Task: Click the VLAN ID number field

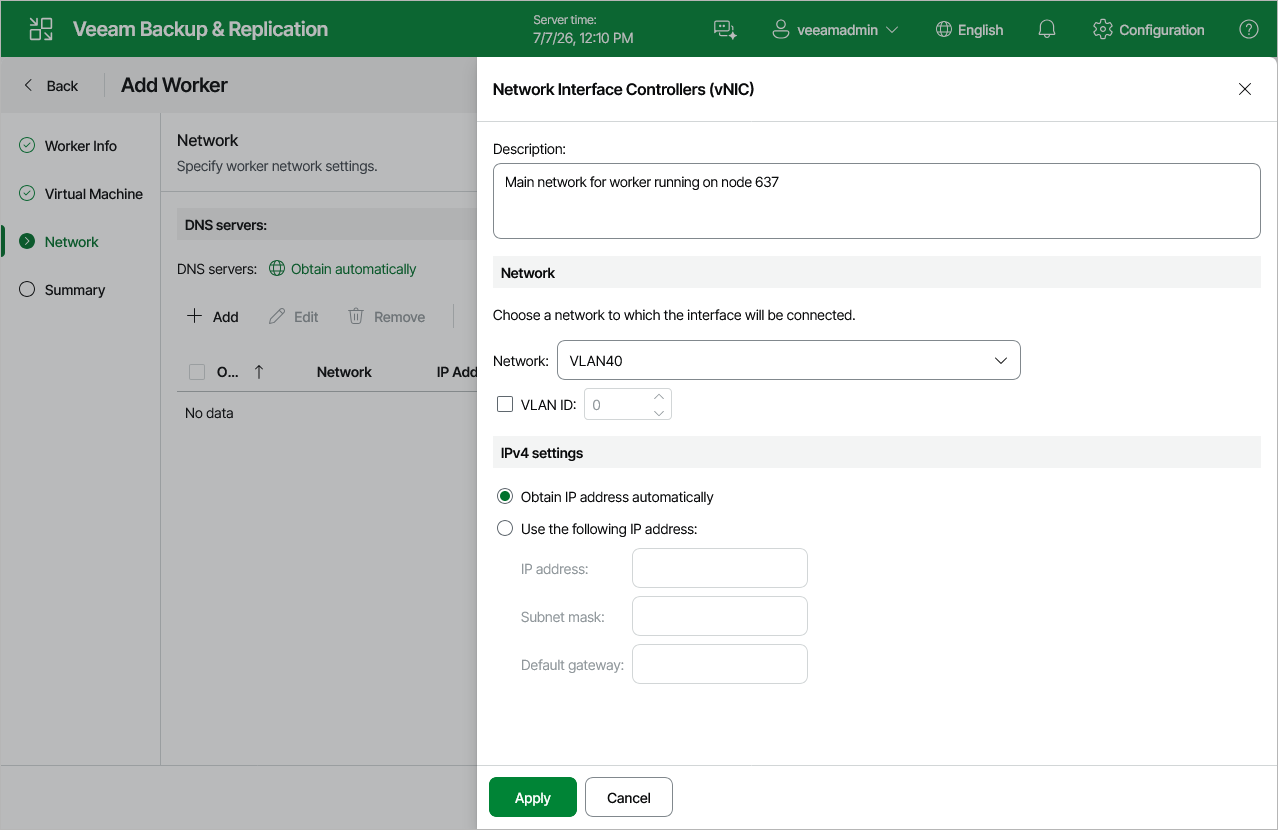Action: point(628,404)
